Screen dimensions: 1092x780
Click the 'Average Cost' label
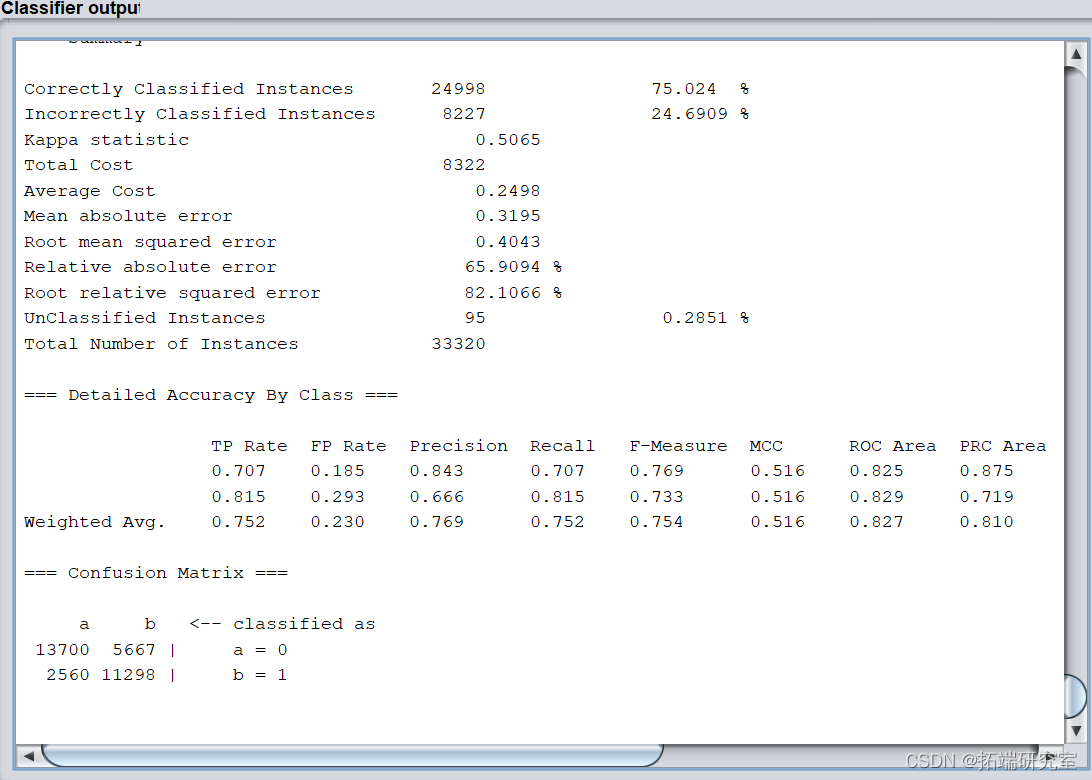(x=90, y=191)
